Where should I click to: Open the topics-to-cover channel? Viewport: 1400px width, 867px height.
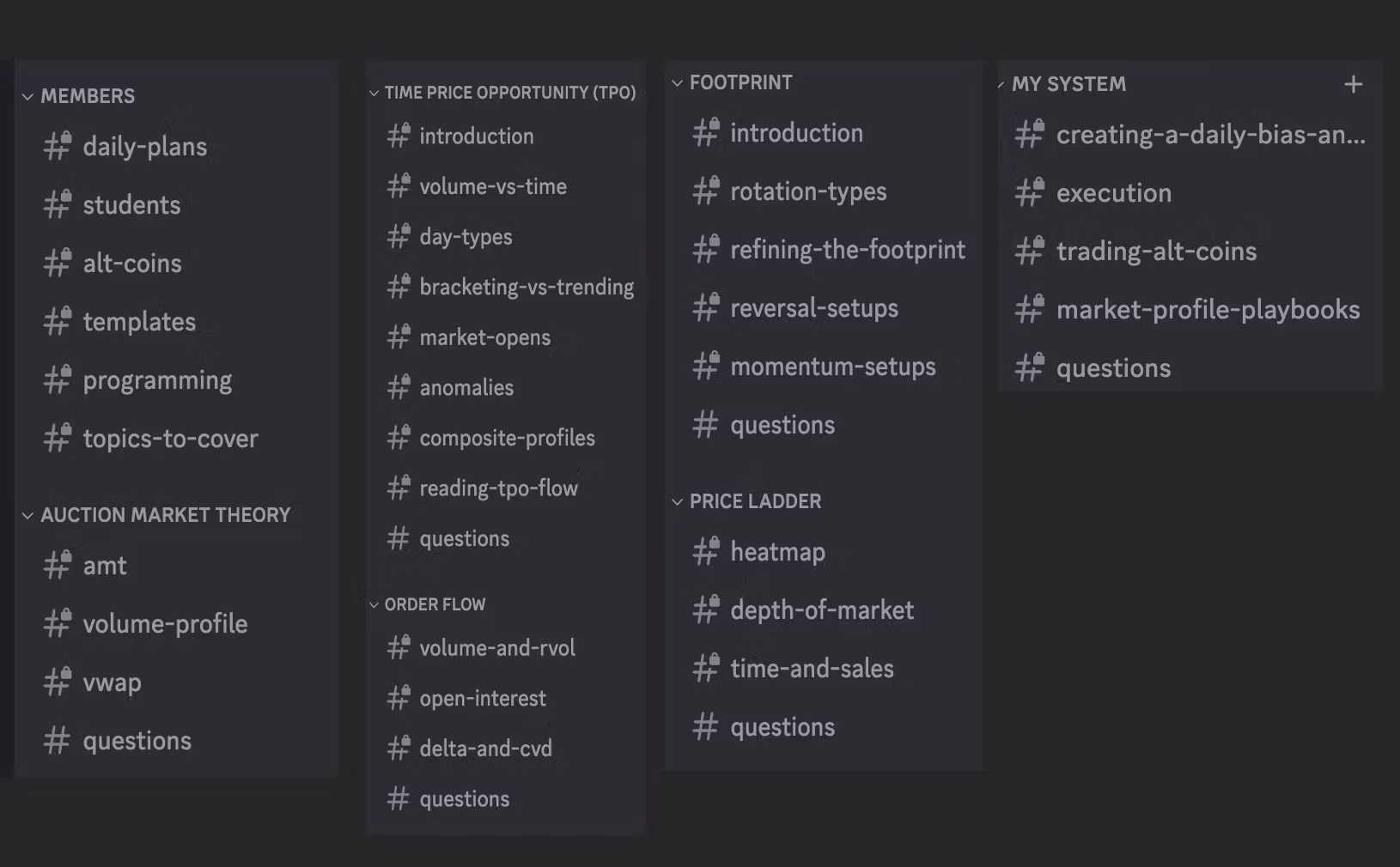pos(170,439)
